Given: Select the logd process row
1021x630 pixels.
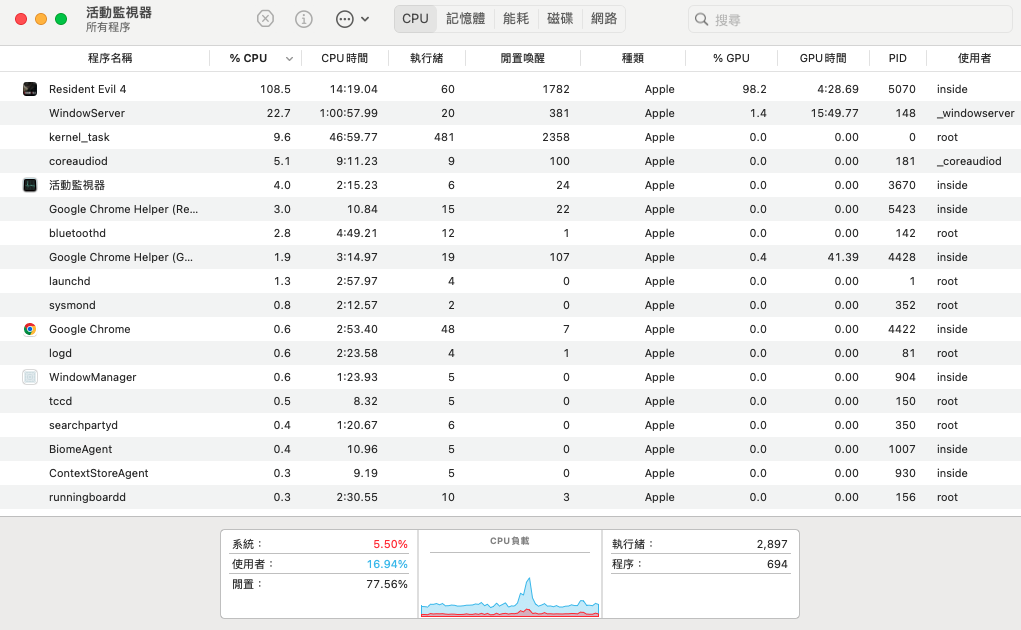Looking at the screenshot, I should click(x=510, y=353).
